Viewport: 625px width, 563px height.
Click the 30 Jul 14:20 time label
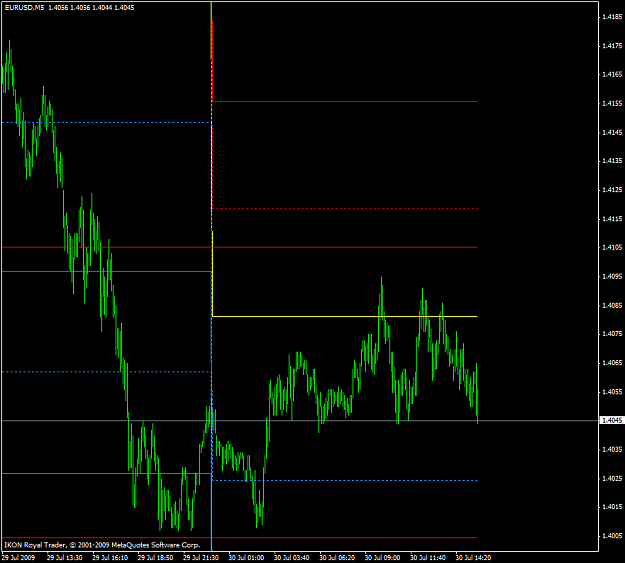(474, 557)
